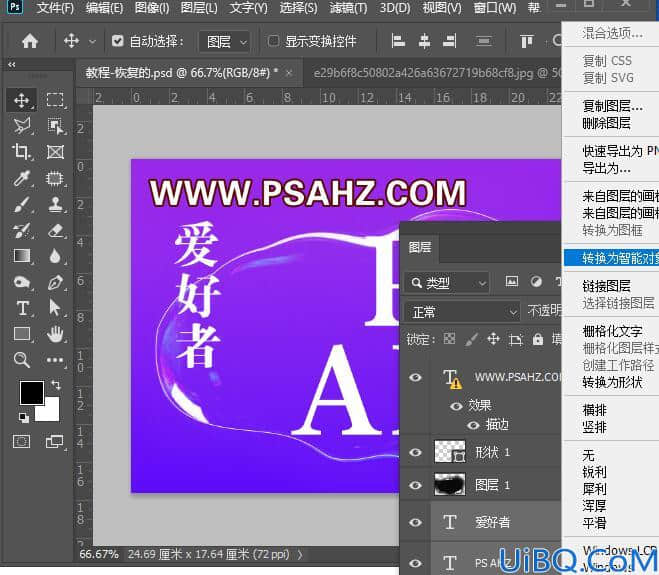
Task: Open the 滤镜(T) menu
Action: (x=348, y=8)
